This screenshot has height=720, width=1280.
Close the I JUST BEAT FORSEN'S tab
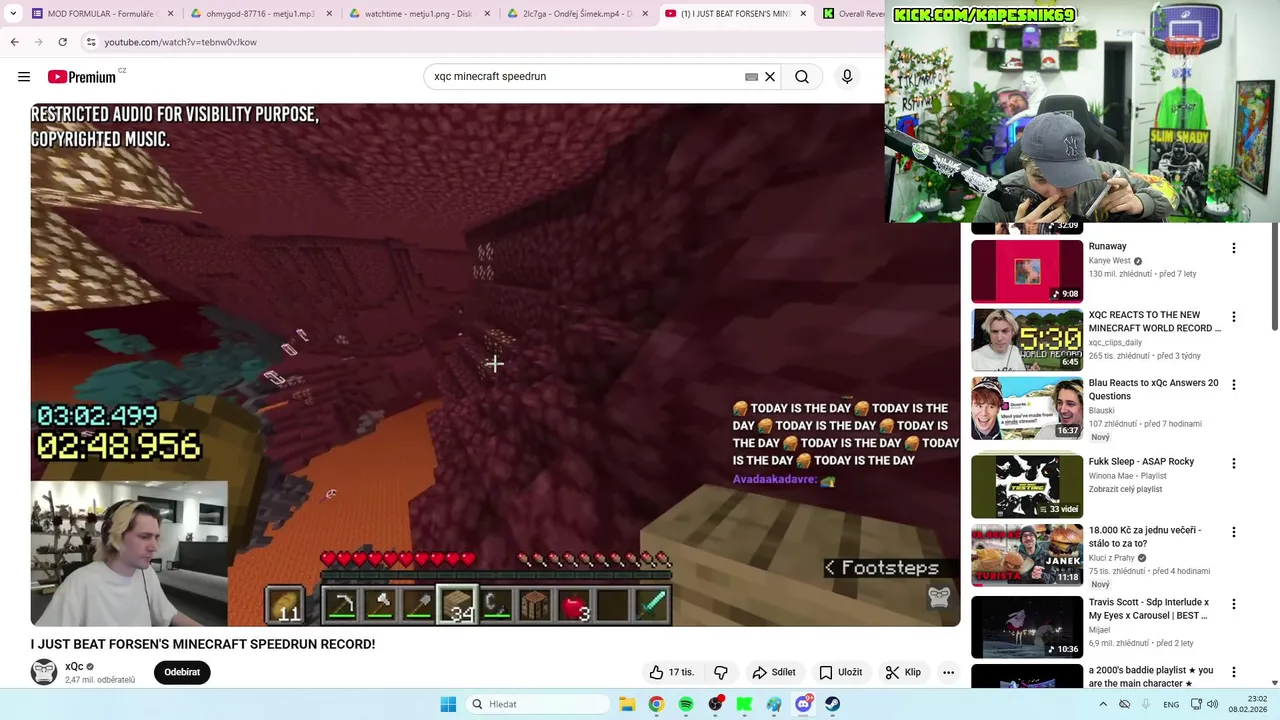802,14
